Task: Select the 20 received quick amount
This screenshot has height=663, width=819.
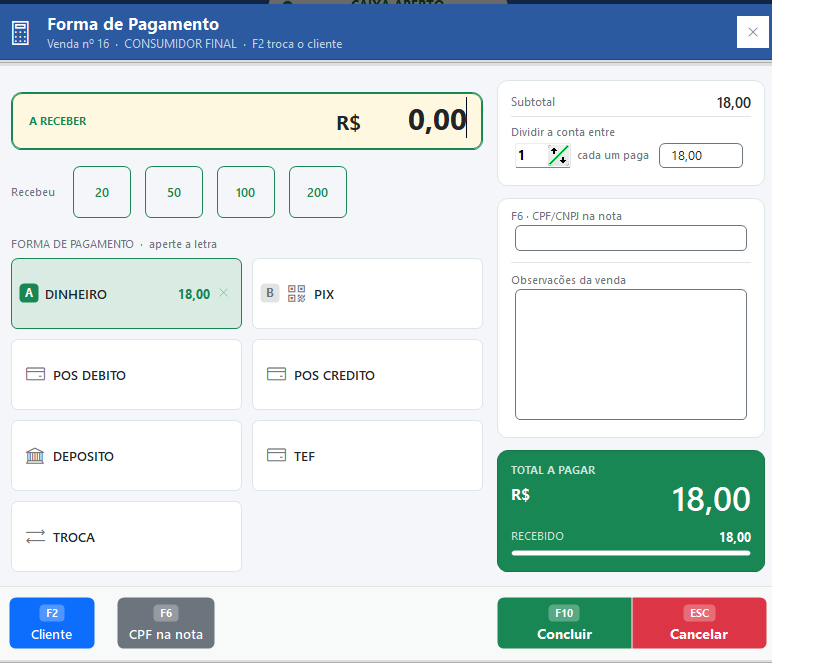Action: pyautogui.click(x=102, y=192)
